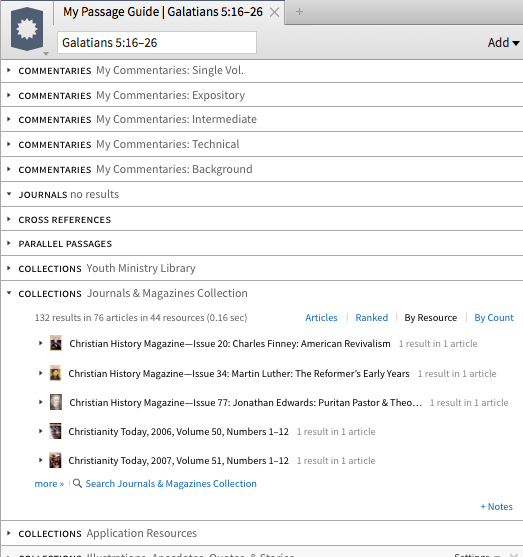This screenshot has height=557, width=523.
Task: Sort results By Count
Action: (x=494, y=318)
